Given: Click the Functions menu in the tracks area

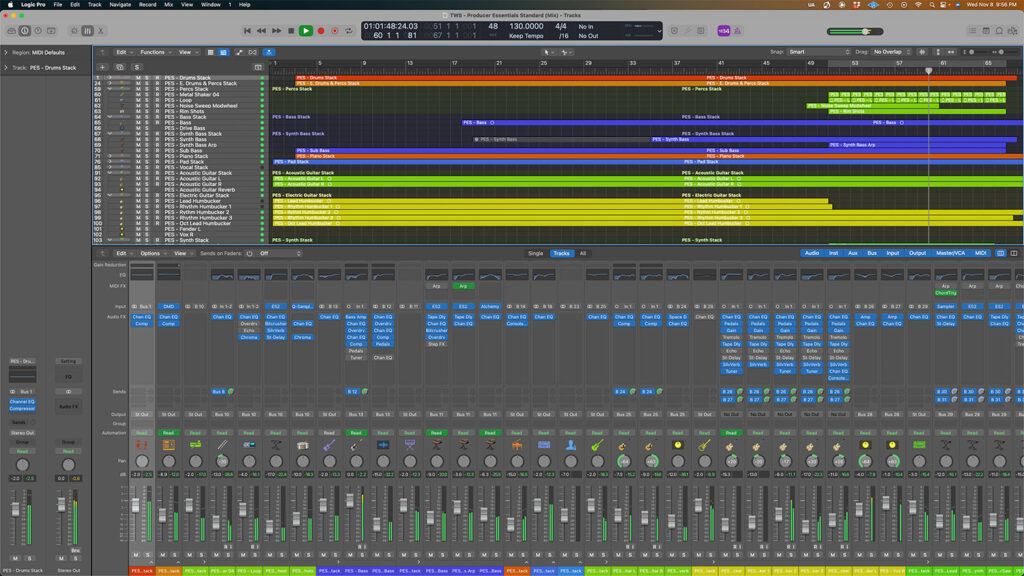Looking at the screenshot, I should tap(148, 52).
